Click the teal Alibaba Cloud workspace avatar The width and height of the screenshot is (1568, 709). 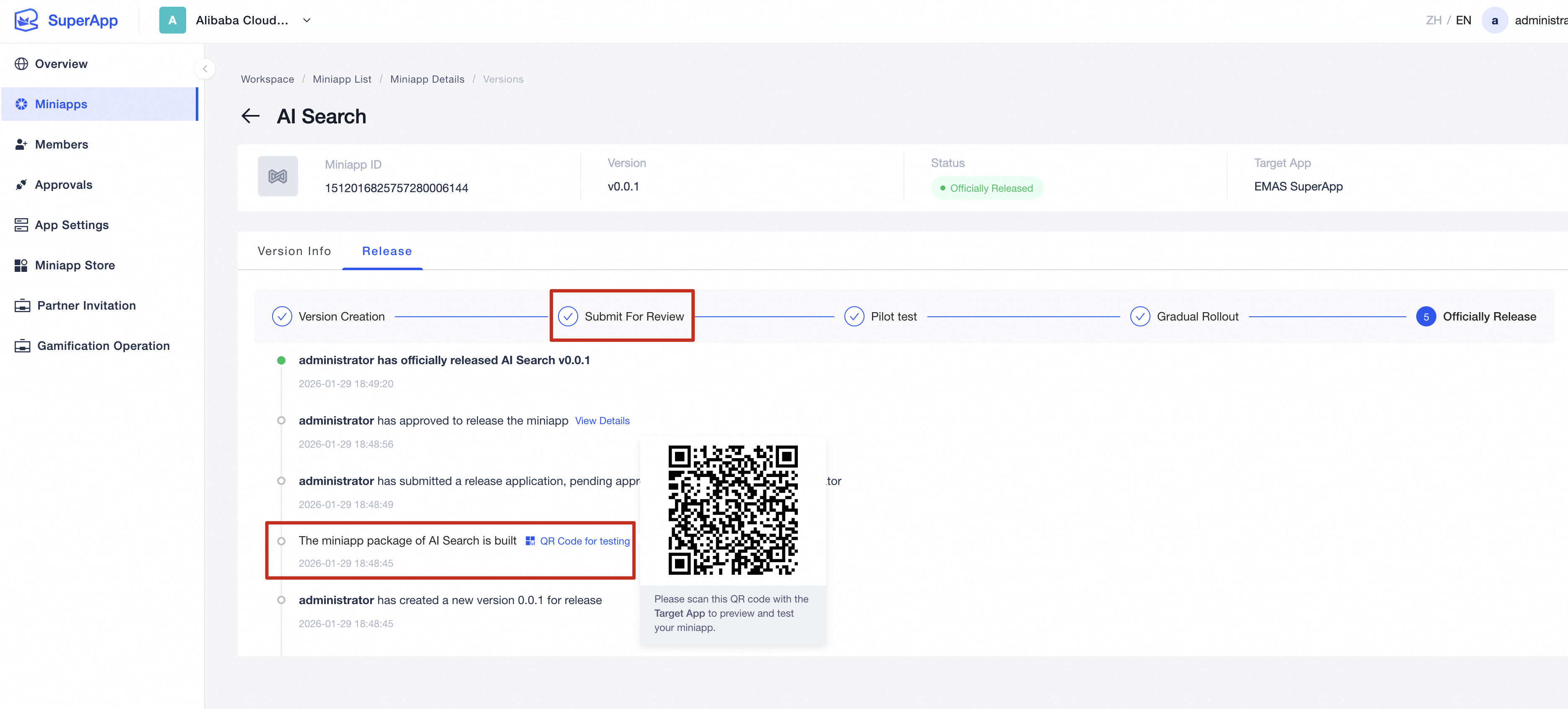pos(172,20)
